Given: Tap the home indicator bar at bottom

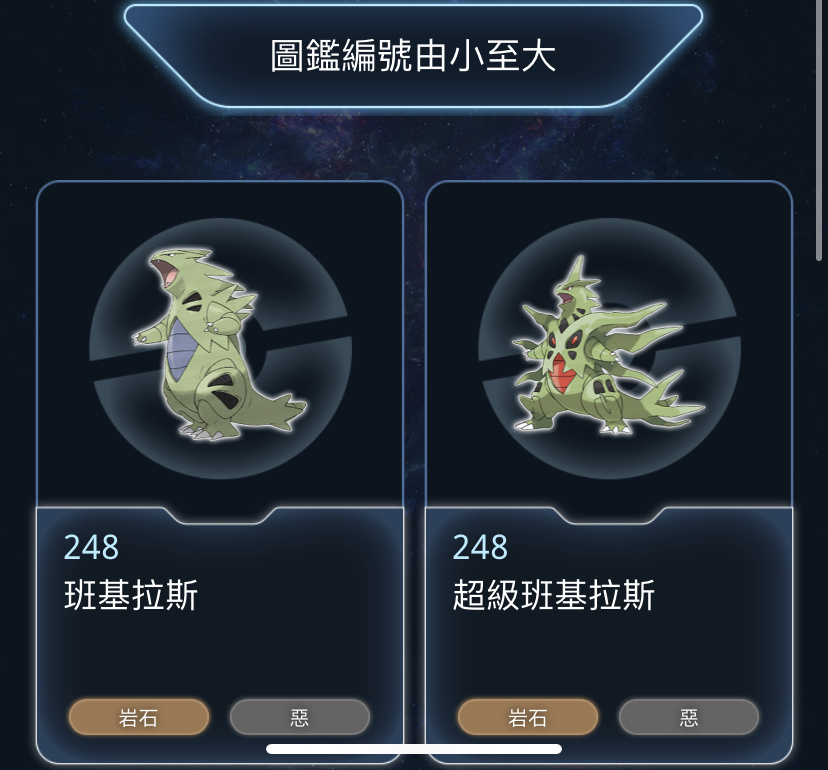Looking at the screenshot, I should click(x=414, y=749).
